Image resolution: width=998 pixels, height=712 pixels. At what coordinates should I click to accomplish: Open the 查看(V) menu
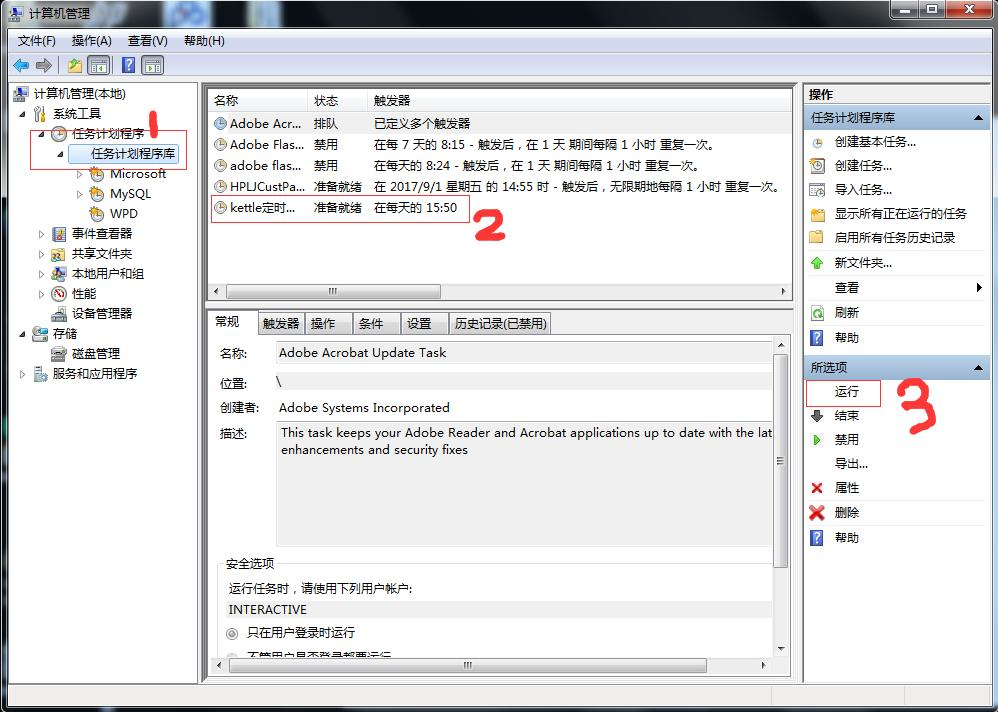click(x=148, y=41)
